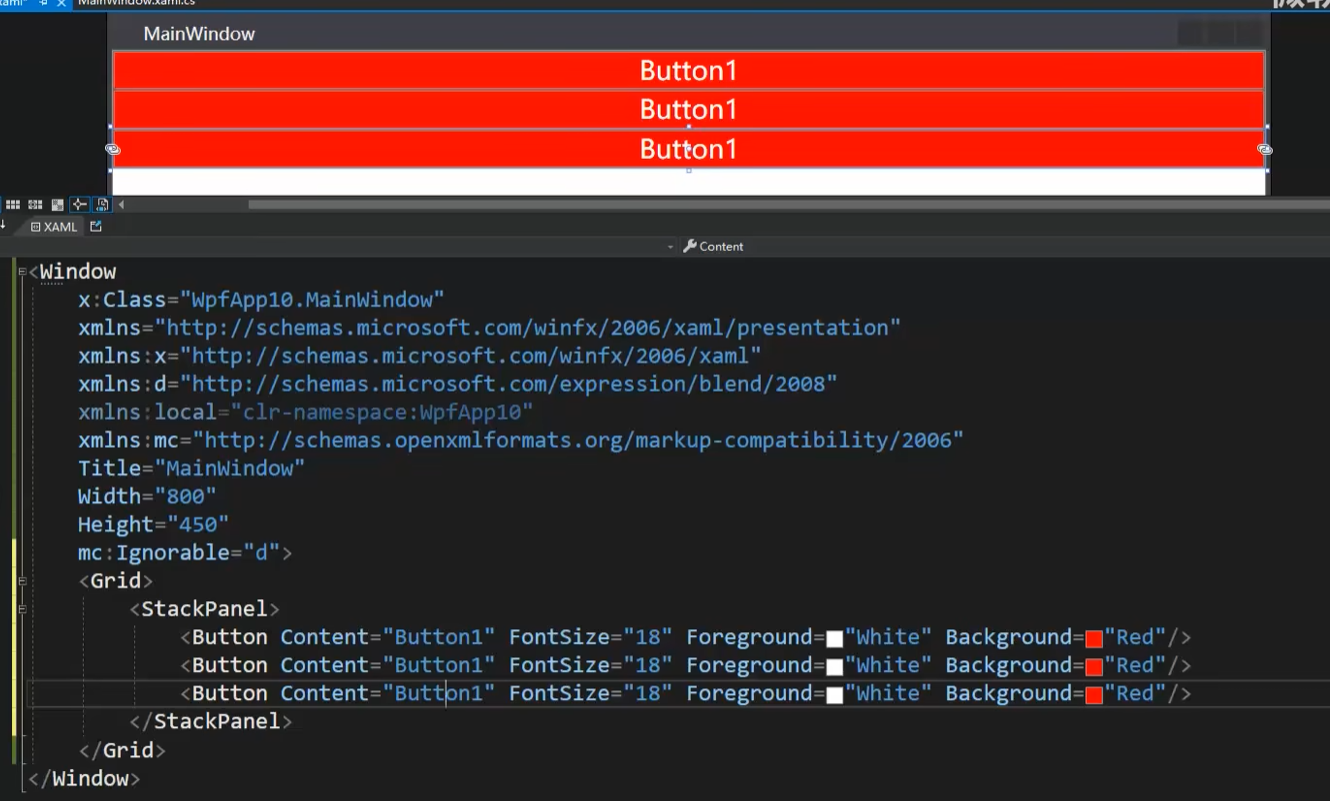Click the top Button1 in the designer
1330x801 pixels.
688,69
